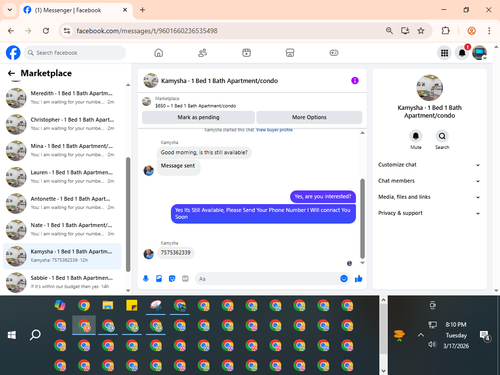The image size is (500, 375).
Task: Expand Media, files and links section
Action: (429, 197)
